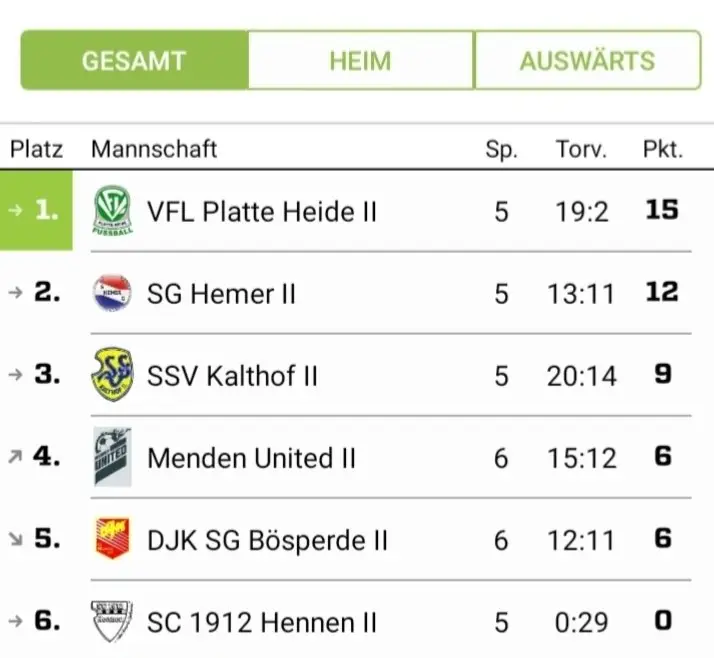Click the SG Hemer II club logo

(112, 293)
